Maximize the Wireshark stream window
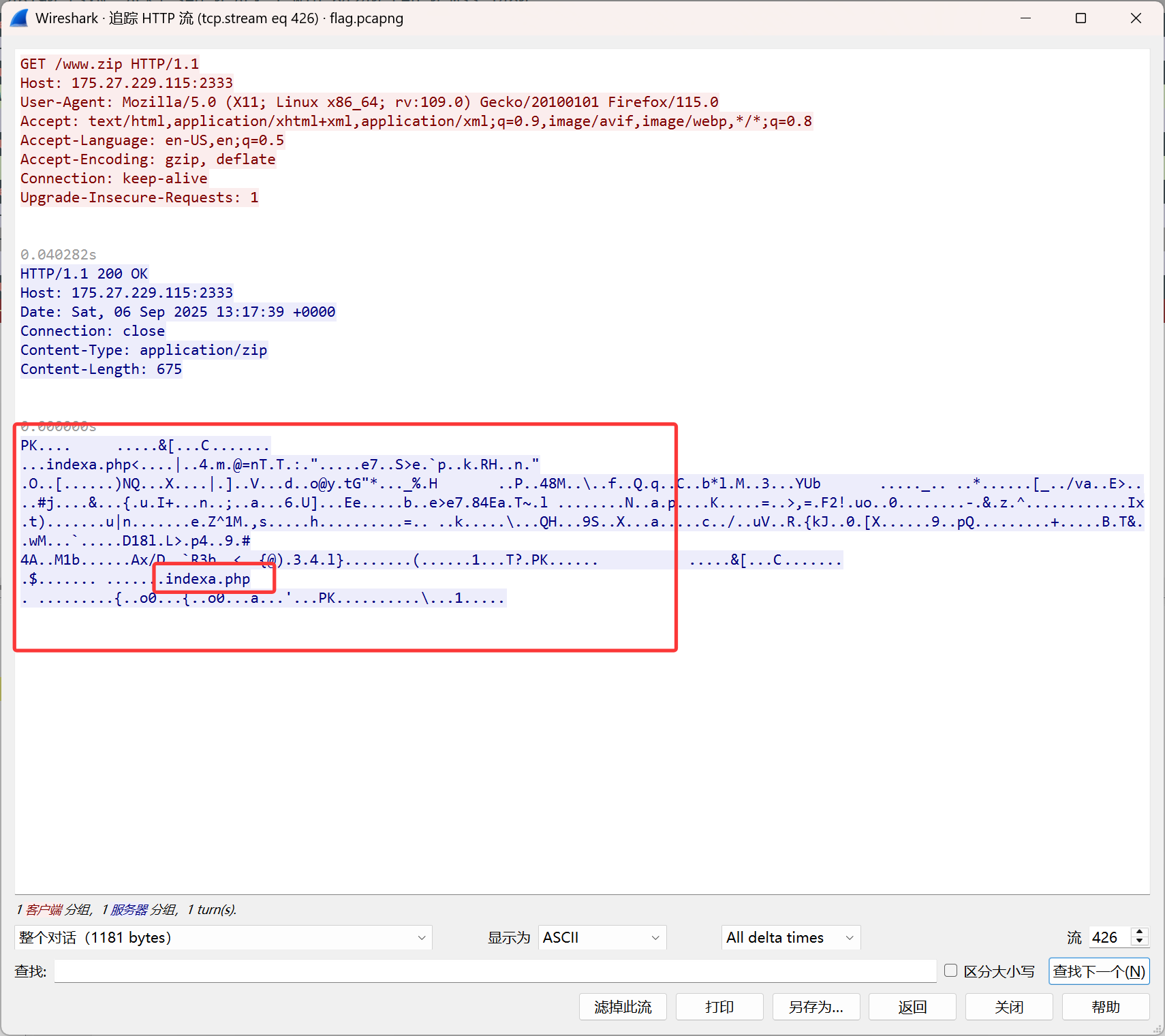 click(x=1081, y=18)
